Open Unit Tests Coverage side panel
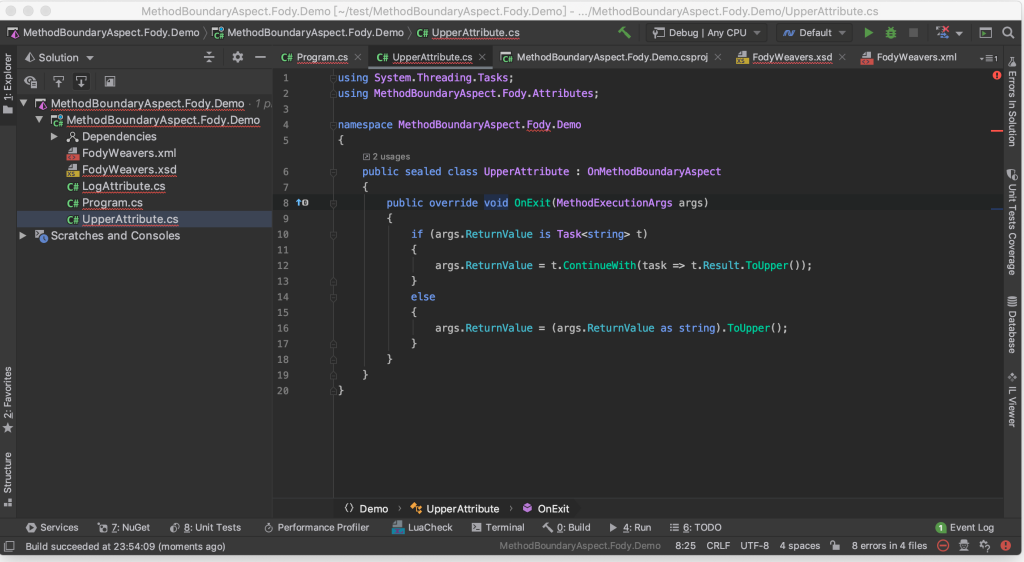This screenshot has height=562, width=1024. pos(1012,222)
